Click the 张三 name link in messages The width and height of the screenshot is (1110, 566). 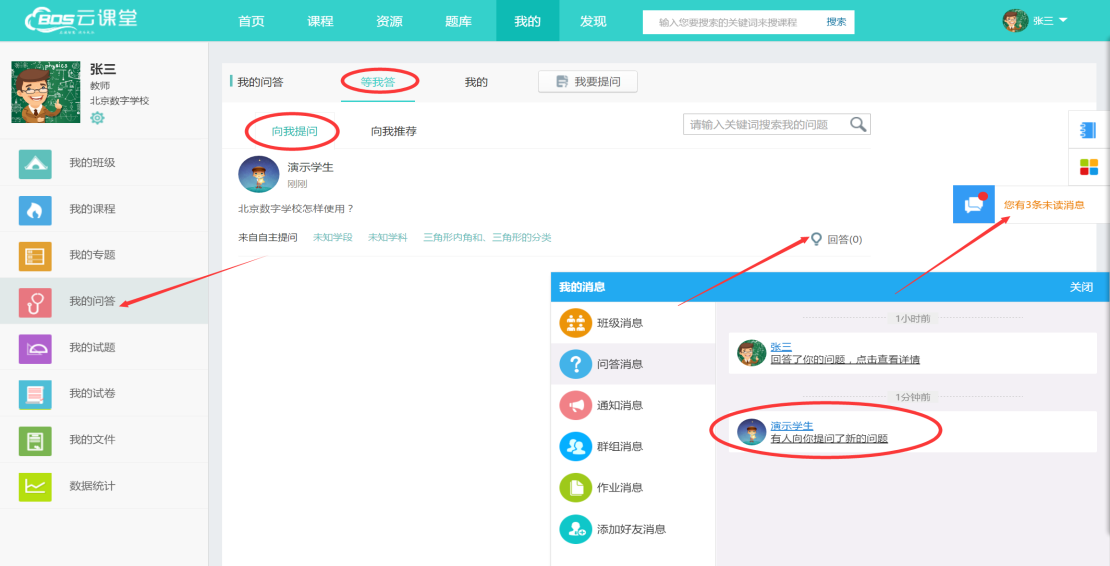point(781,347)
